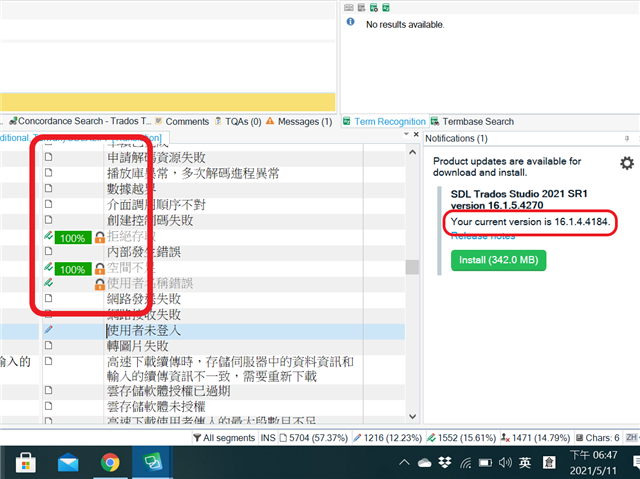Click the lock icon on 拒絕存取 segment

(x=99, y=237)
